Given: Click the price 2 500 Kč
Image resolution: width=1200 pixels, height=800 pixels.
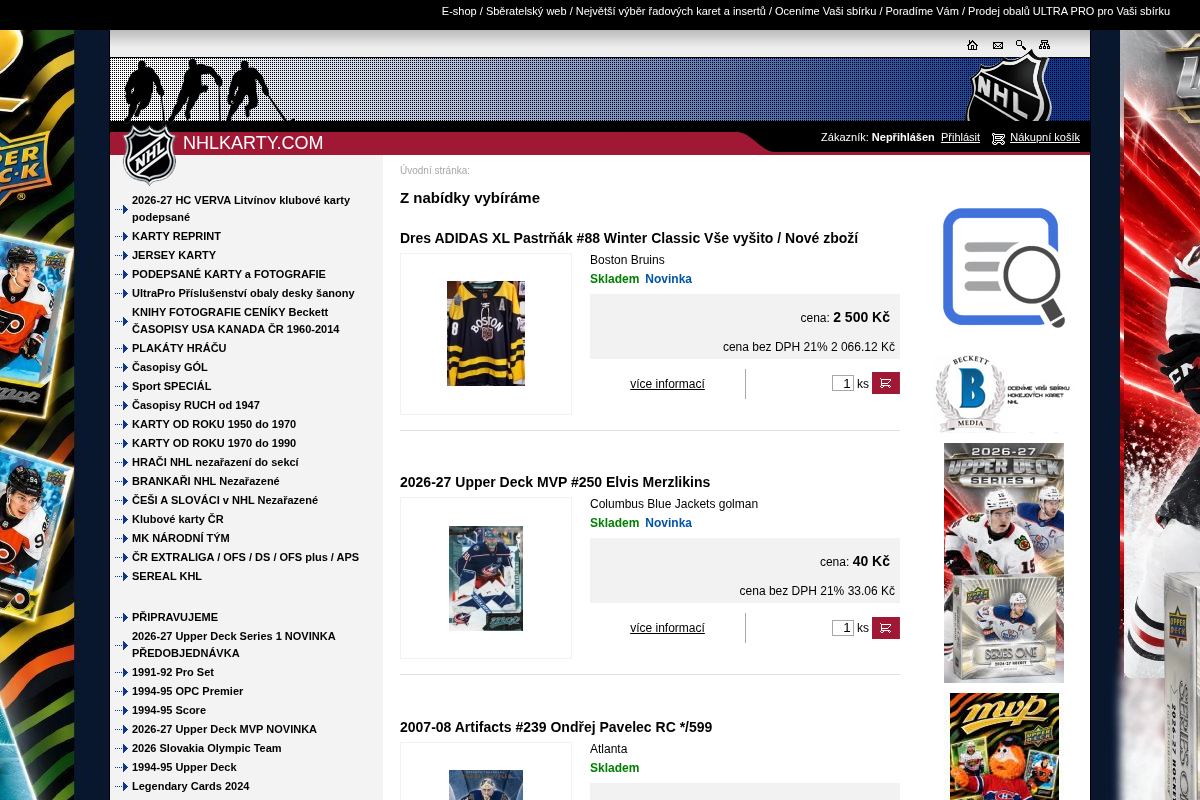Looking at the screenshot, I should point(861,317).
